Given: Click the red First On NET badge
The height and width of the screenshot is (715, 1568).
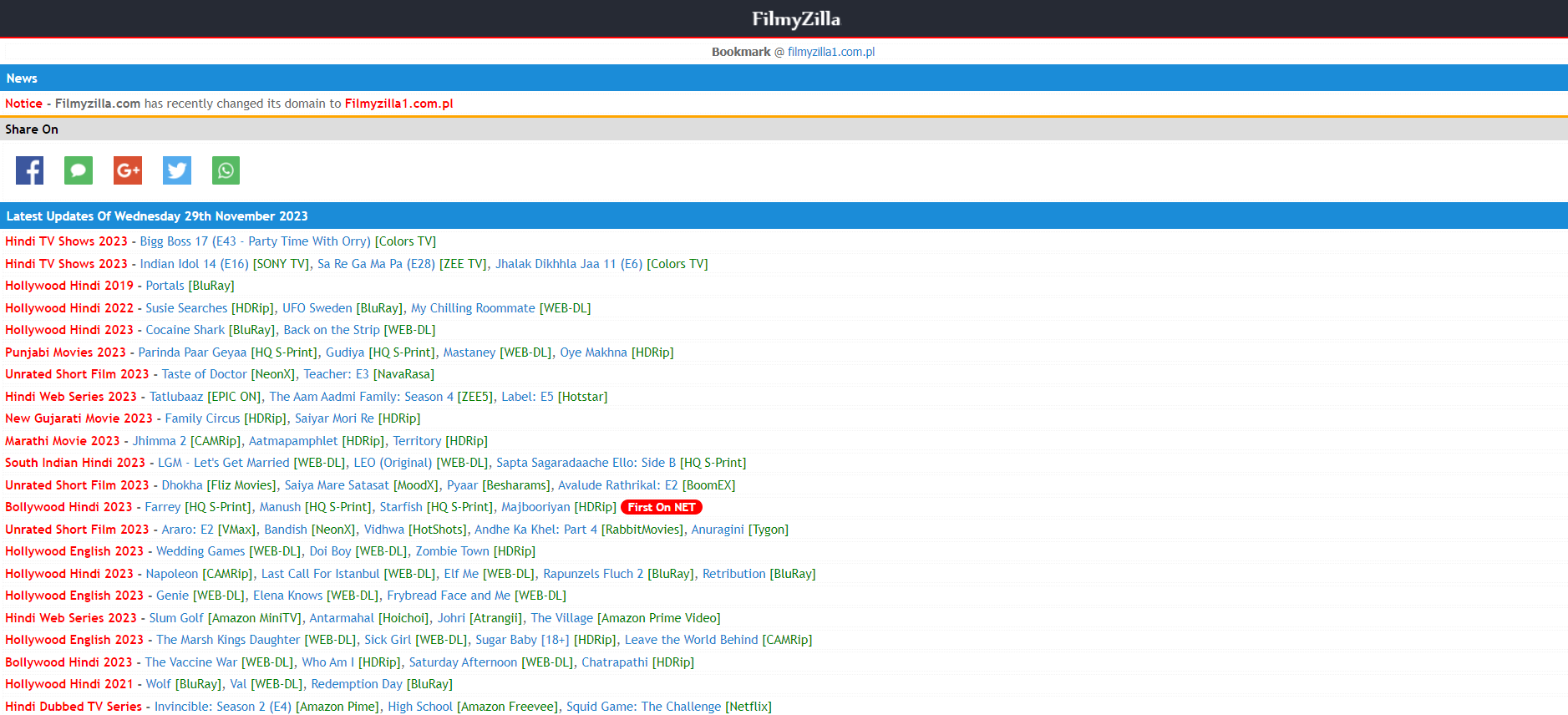Looking at the screenshot, I should pyautogui.click(x=661, y=507).
